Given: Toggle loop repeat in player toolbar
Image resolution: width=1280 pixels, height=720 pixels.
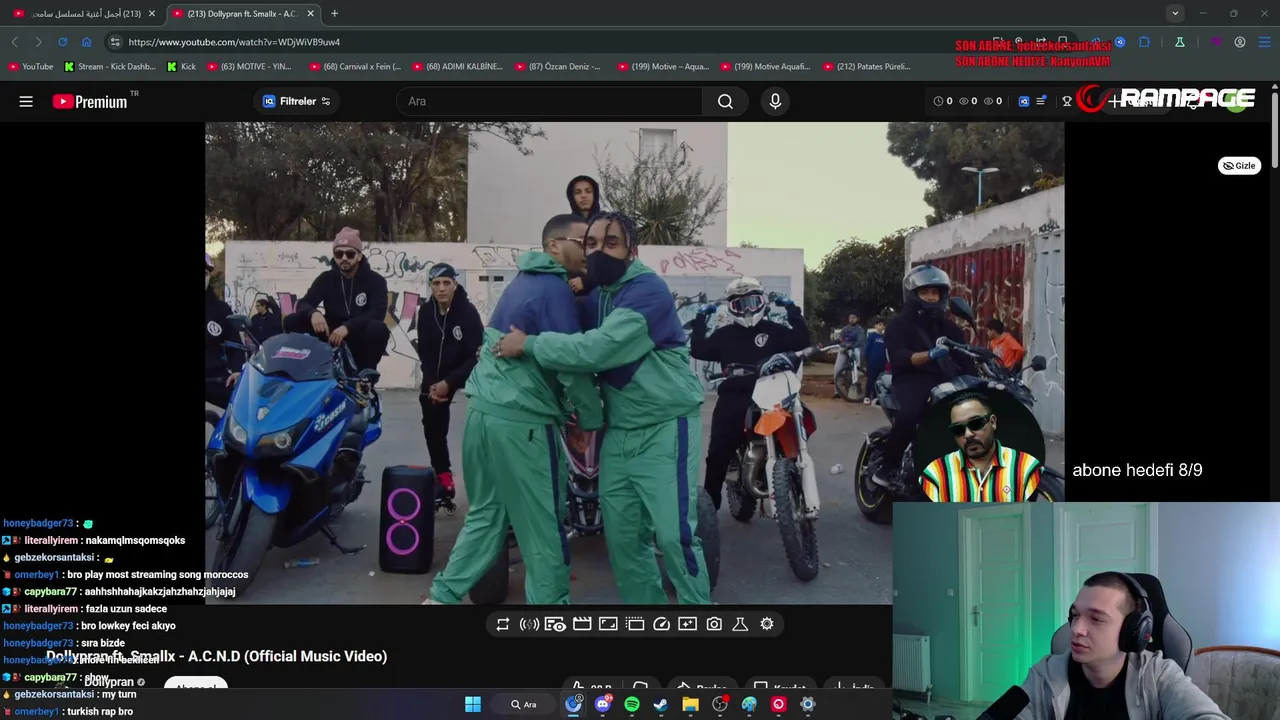Looking at the screenshot, I should (503, 624).
